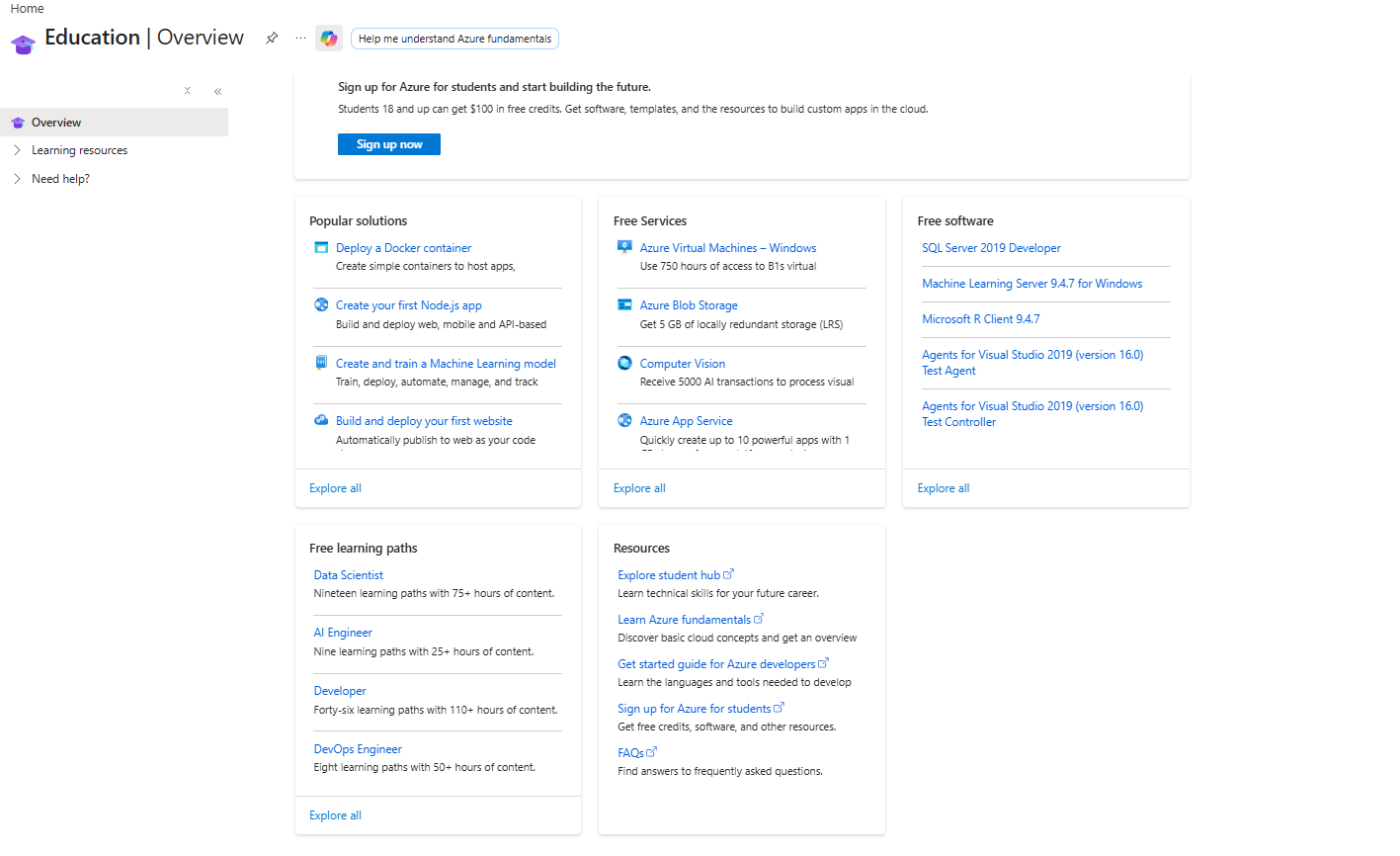Click the Build and deploy website cloud icon

click(x=321, y=420)
